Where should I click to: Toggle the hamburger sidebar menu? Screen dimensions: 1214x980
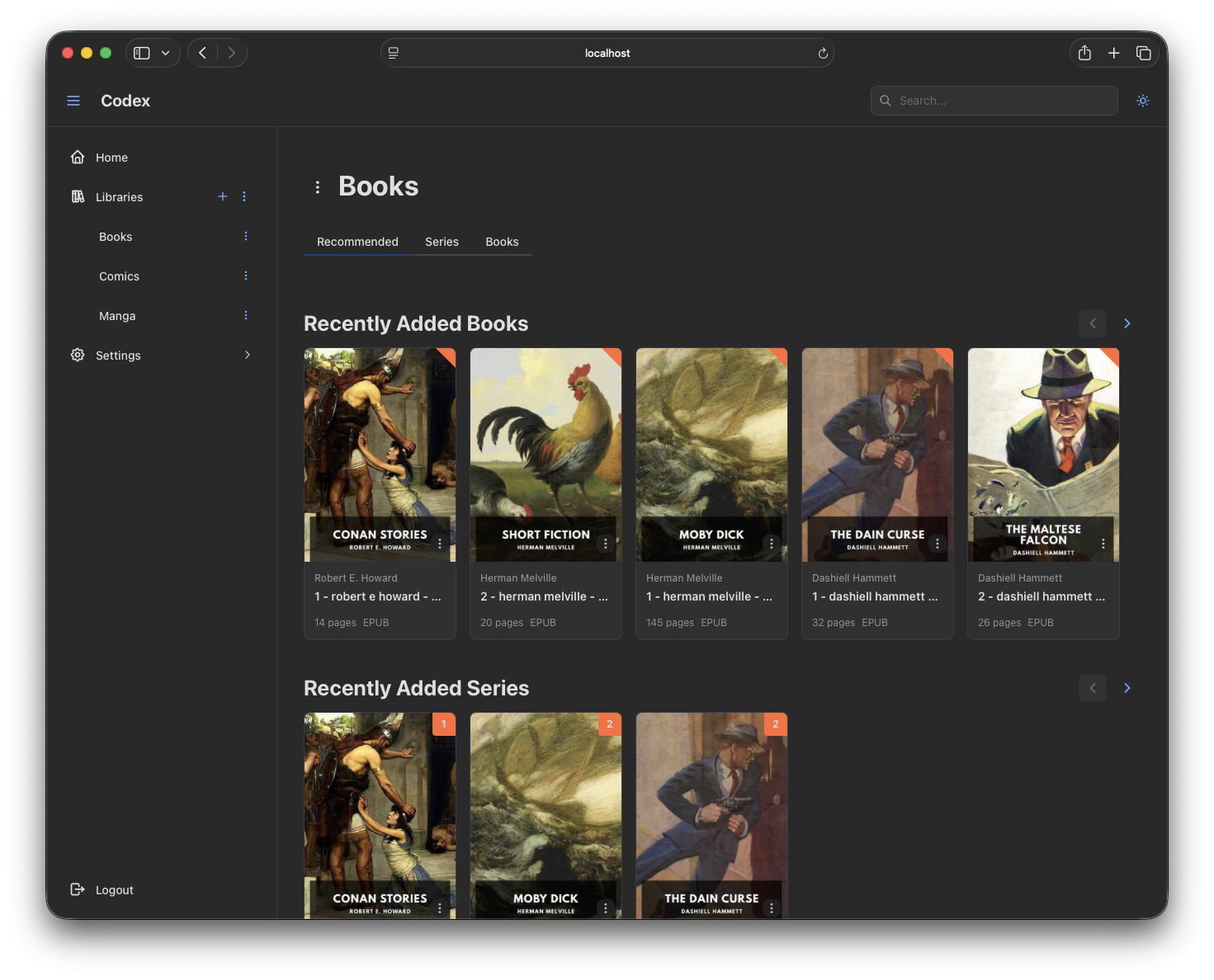click(x=73, y=101)
